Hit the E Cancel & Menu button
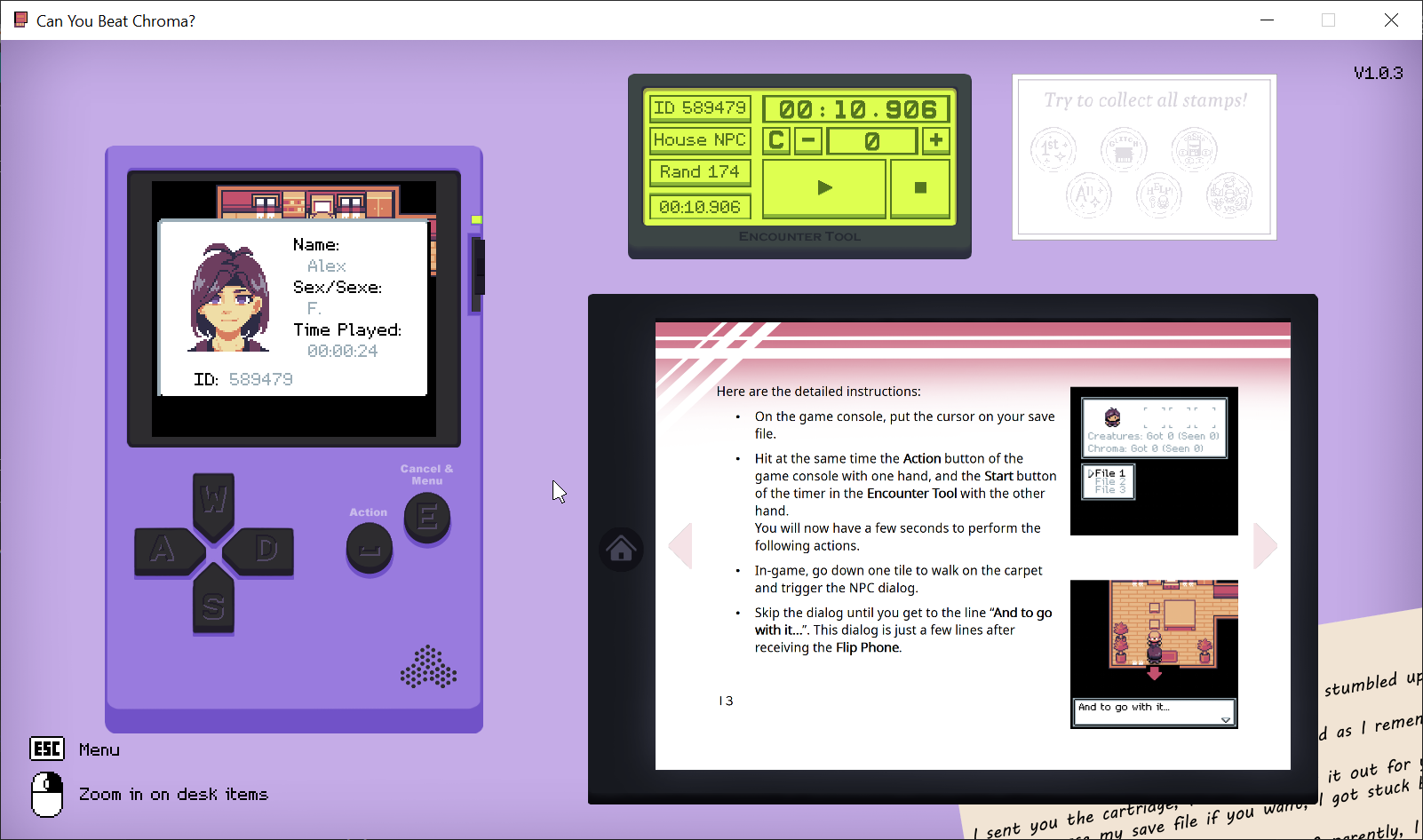 point(427,518)
